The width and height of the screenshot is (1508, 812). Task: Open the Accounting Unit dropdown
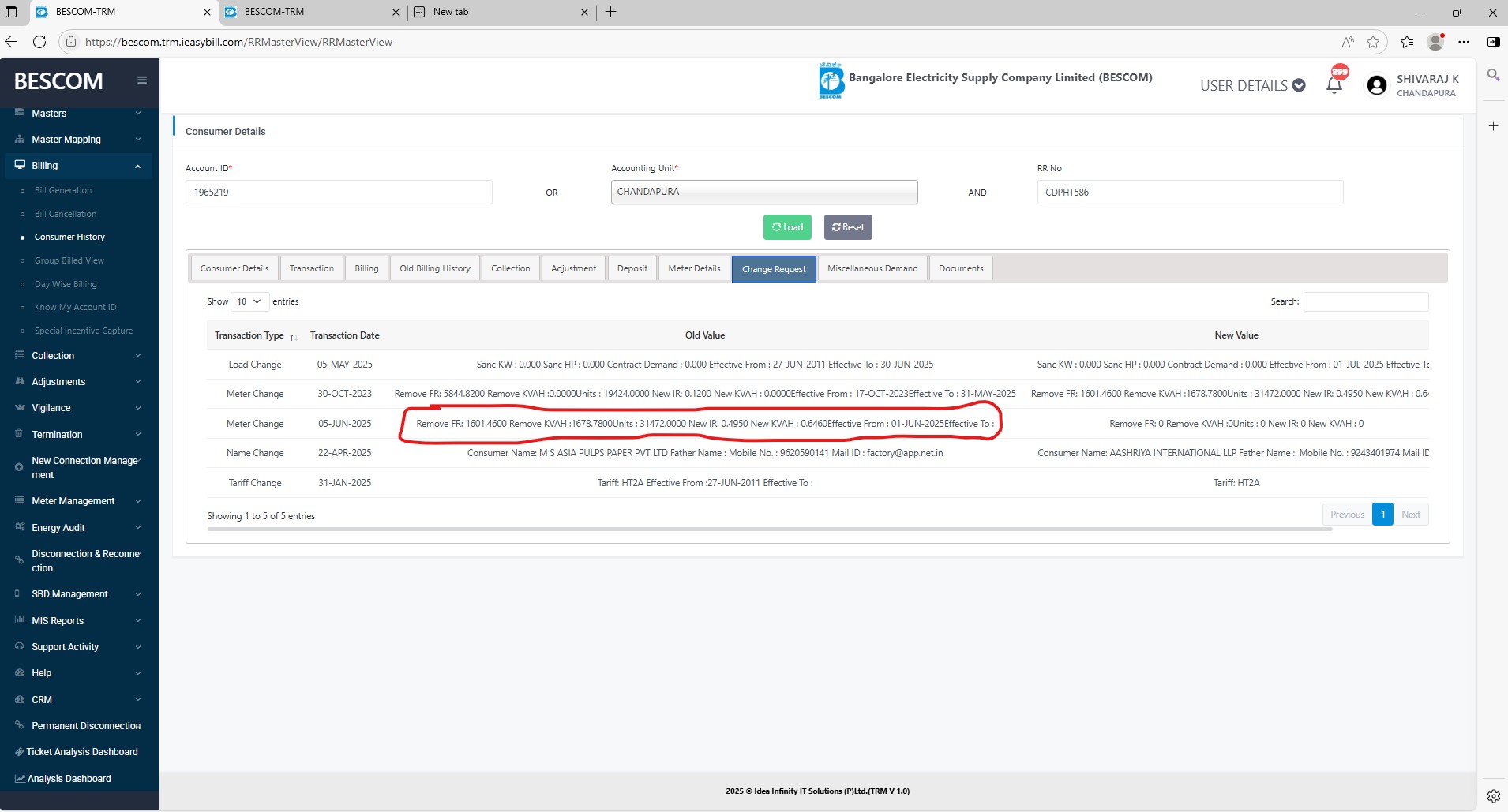pyautogui.click(x=764, y=192)
